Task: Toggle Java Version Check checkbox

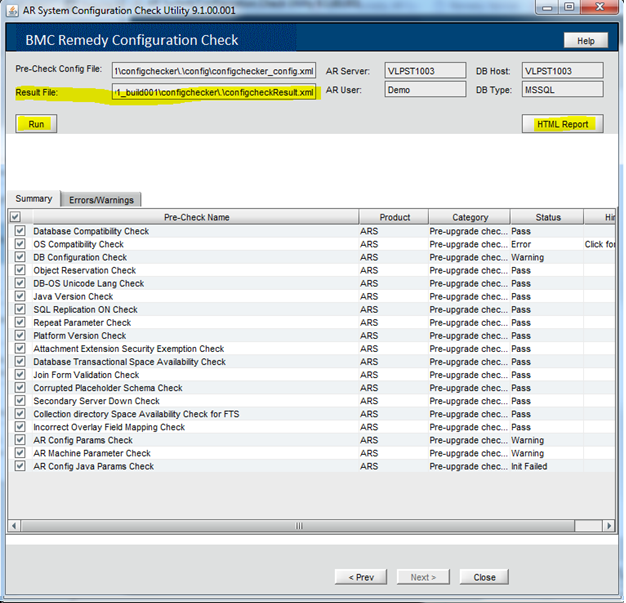Action: click(20, 296)
